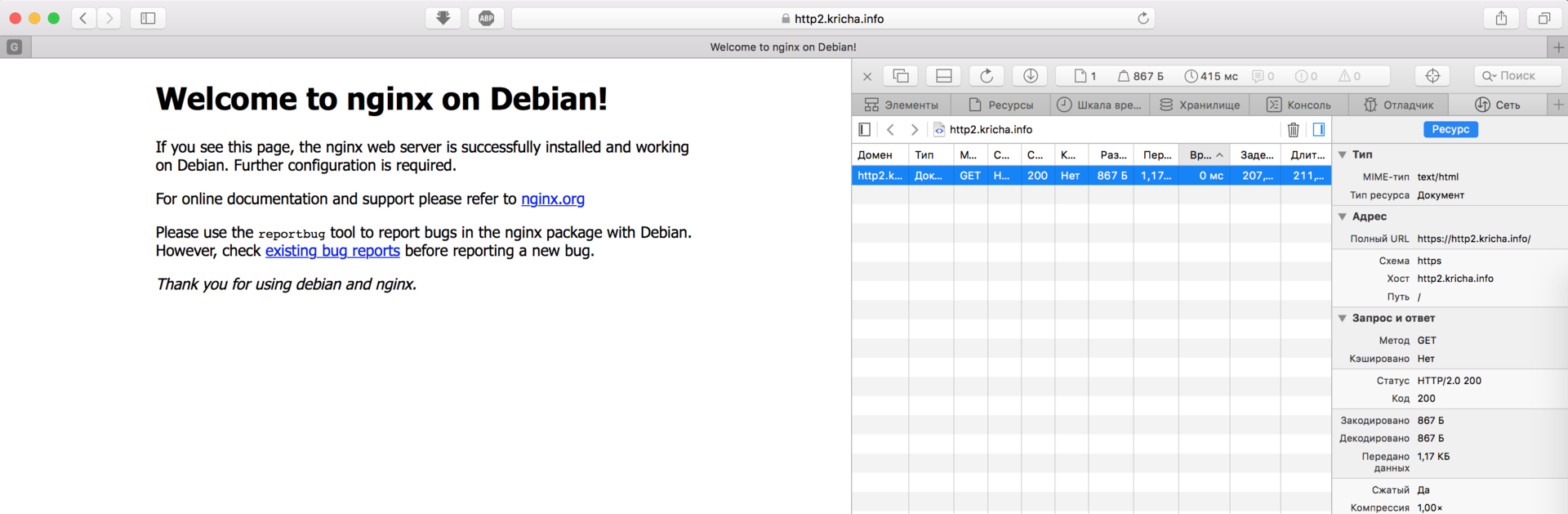Viewport: 1568px width, 514px height.
Task: Navigate back in inspector path bar
Action: coord(891,129)
